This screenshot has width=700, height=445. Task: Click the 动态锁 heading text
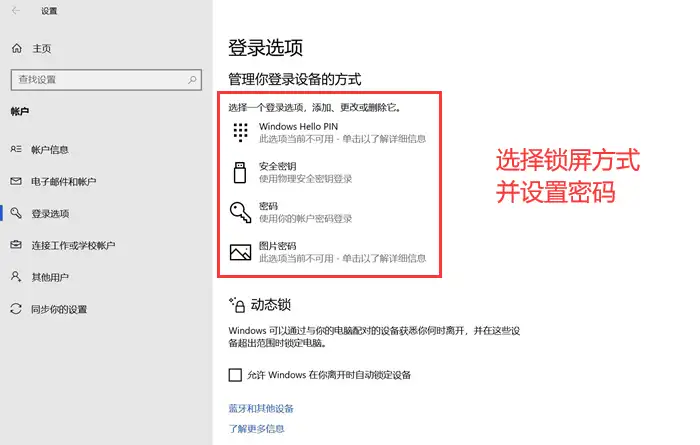pyautogui.click(x=271, y=305)
